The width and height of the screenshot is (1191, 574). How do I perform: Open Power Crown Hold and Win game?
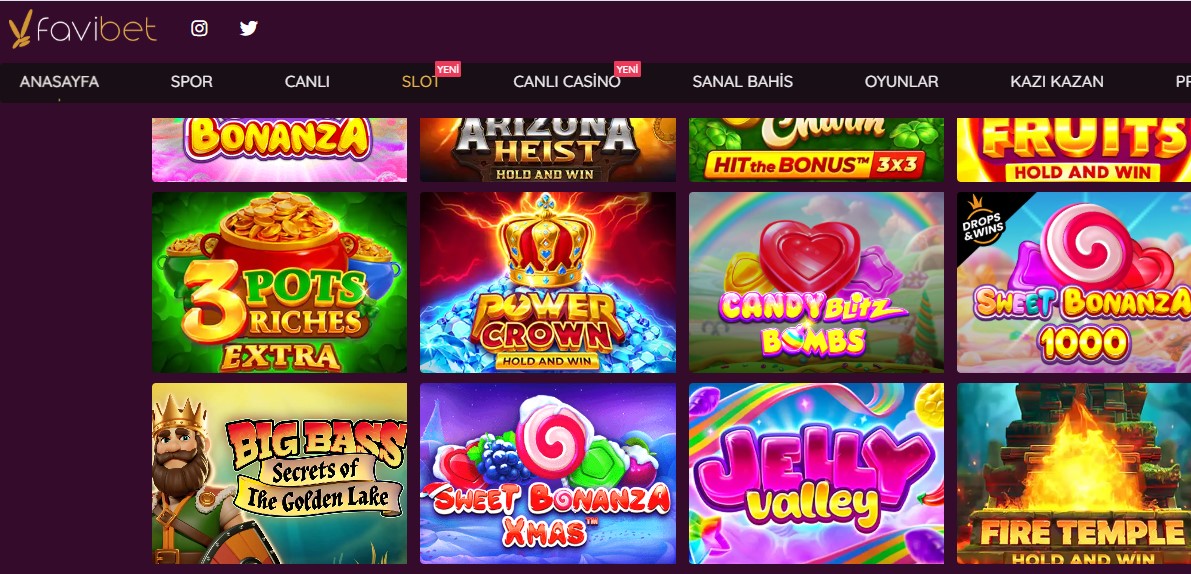click(x=548, y=282)
